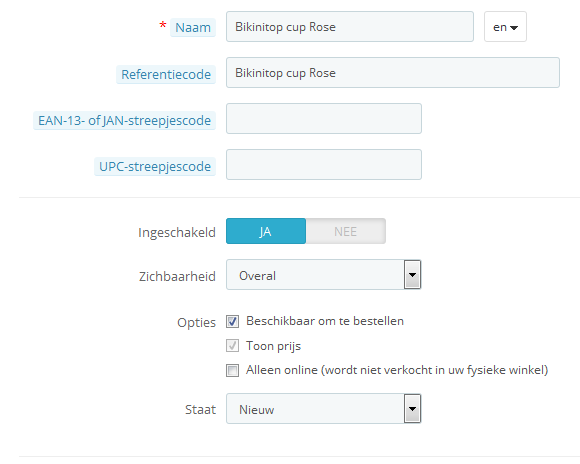
Task: Focus the UPC-streepjescode input field
Action: click(x=324, y=165)
